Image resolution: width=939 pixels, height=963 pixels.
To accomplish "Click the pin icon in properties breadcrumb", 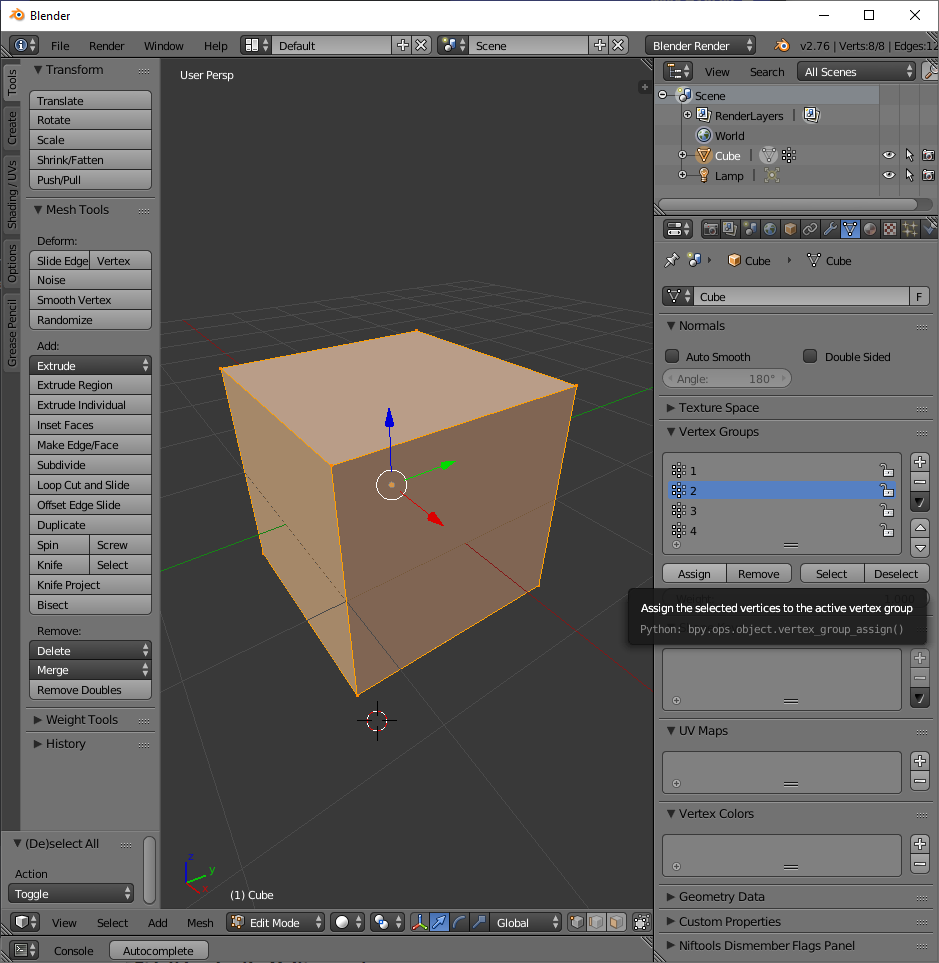I will coord(671,260).
